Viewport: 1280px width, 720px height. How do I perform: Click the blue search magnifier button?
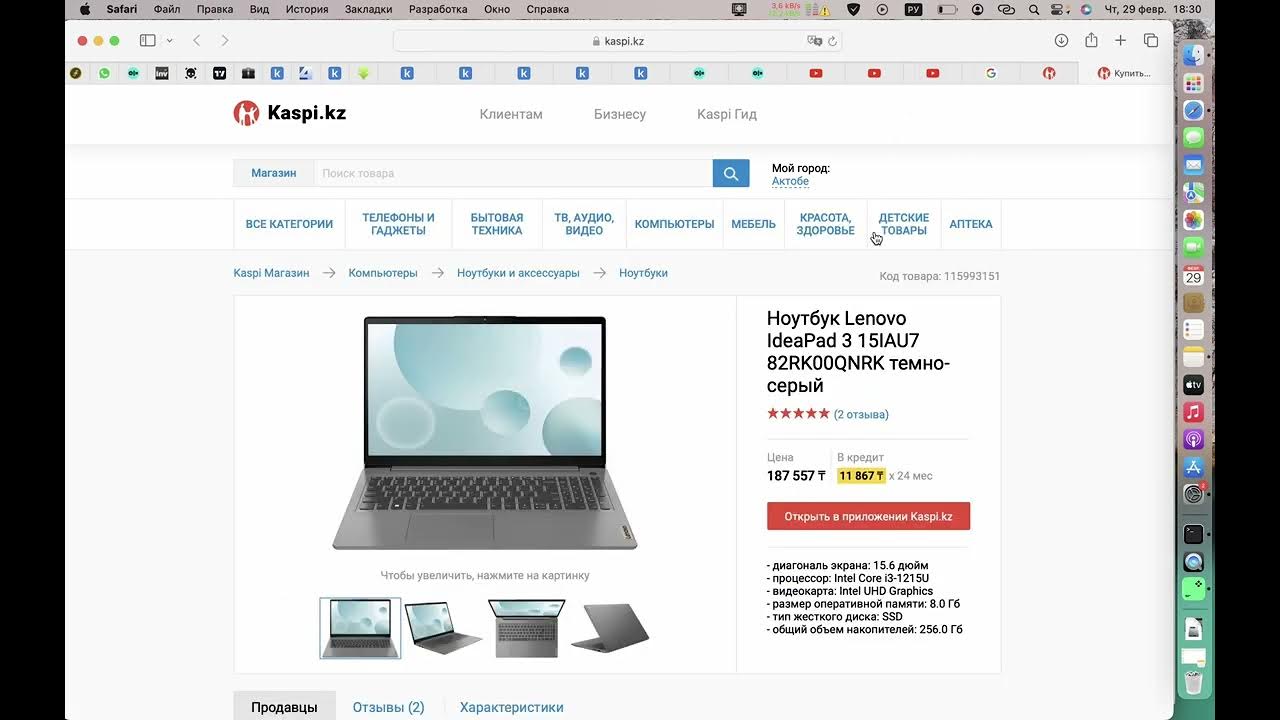[731, 173]
